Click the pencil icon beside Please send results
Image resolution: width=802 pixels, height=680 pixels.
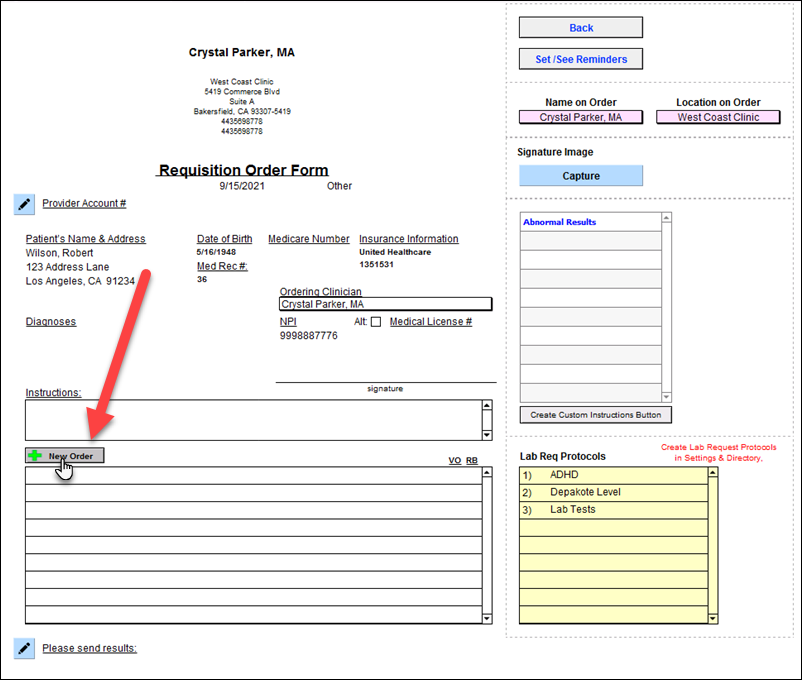24,648
